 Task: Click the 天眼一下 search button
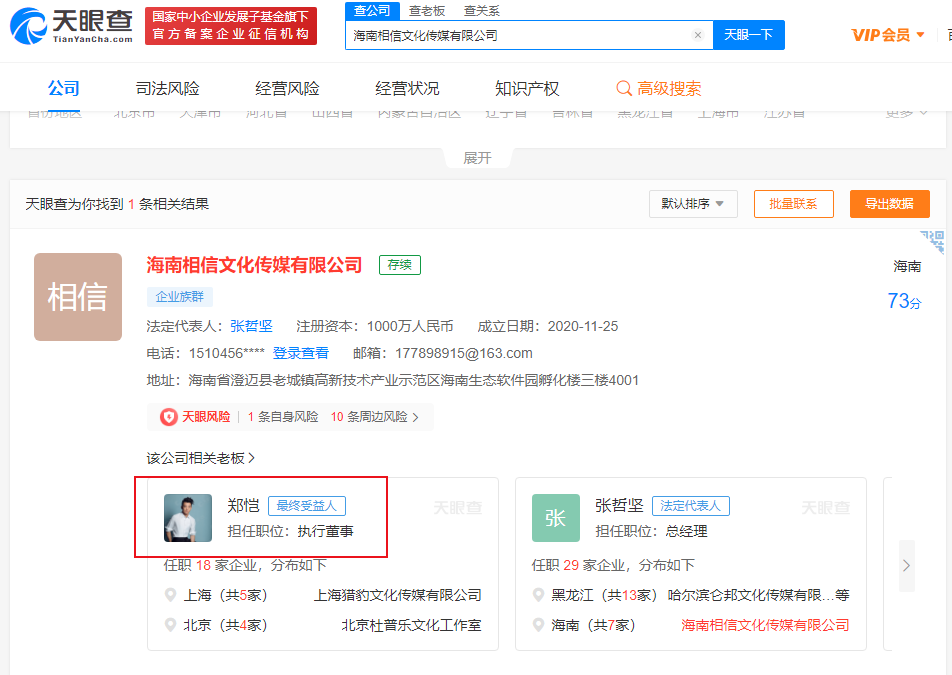tap(749, 34)
